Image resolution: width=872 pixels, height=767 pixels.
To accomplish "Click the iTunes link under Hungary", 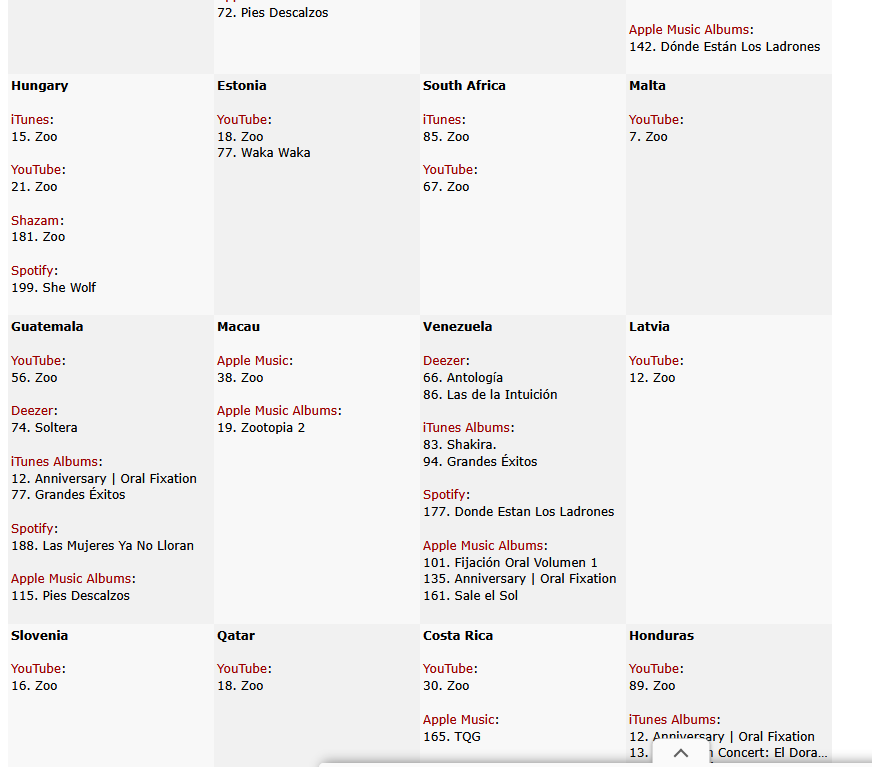I will pos(30,119).
